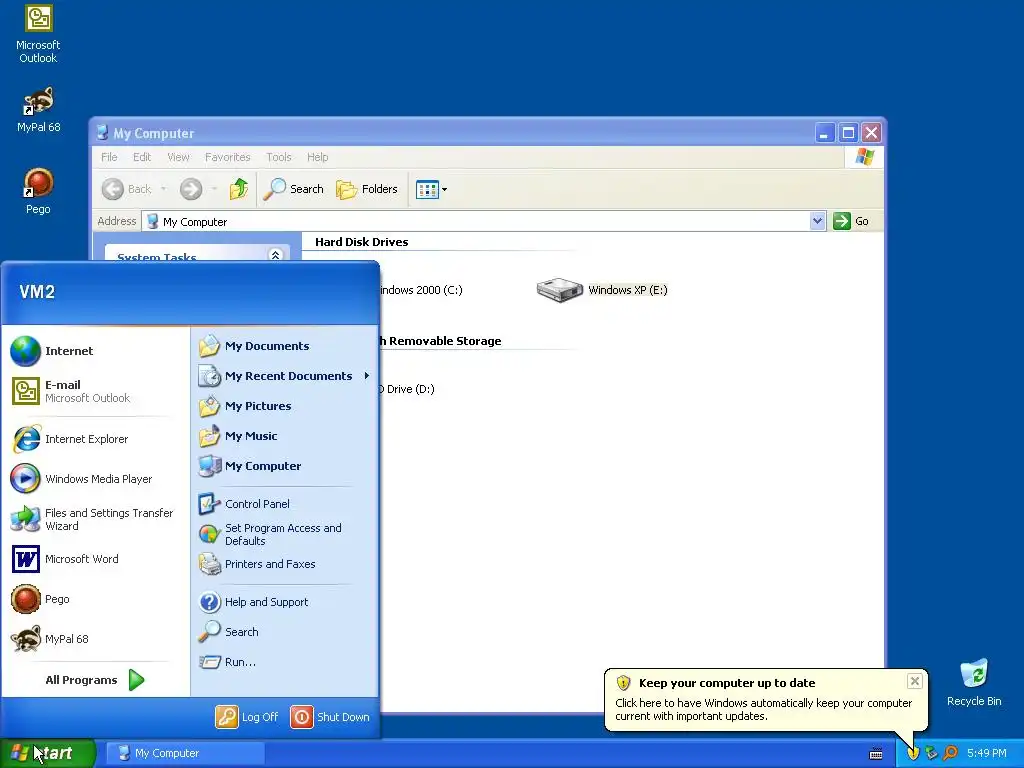Click the Log Off button
Image resolution: width=1024 pixels, height=768 pixels.
coord(247,717)
